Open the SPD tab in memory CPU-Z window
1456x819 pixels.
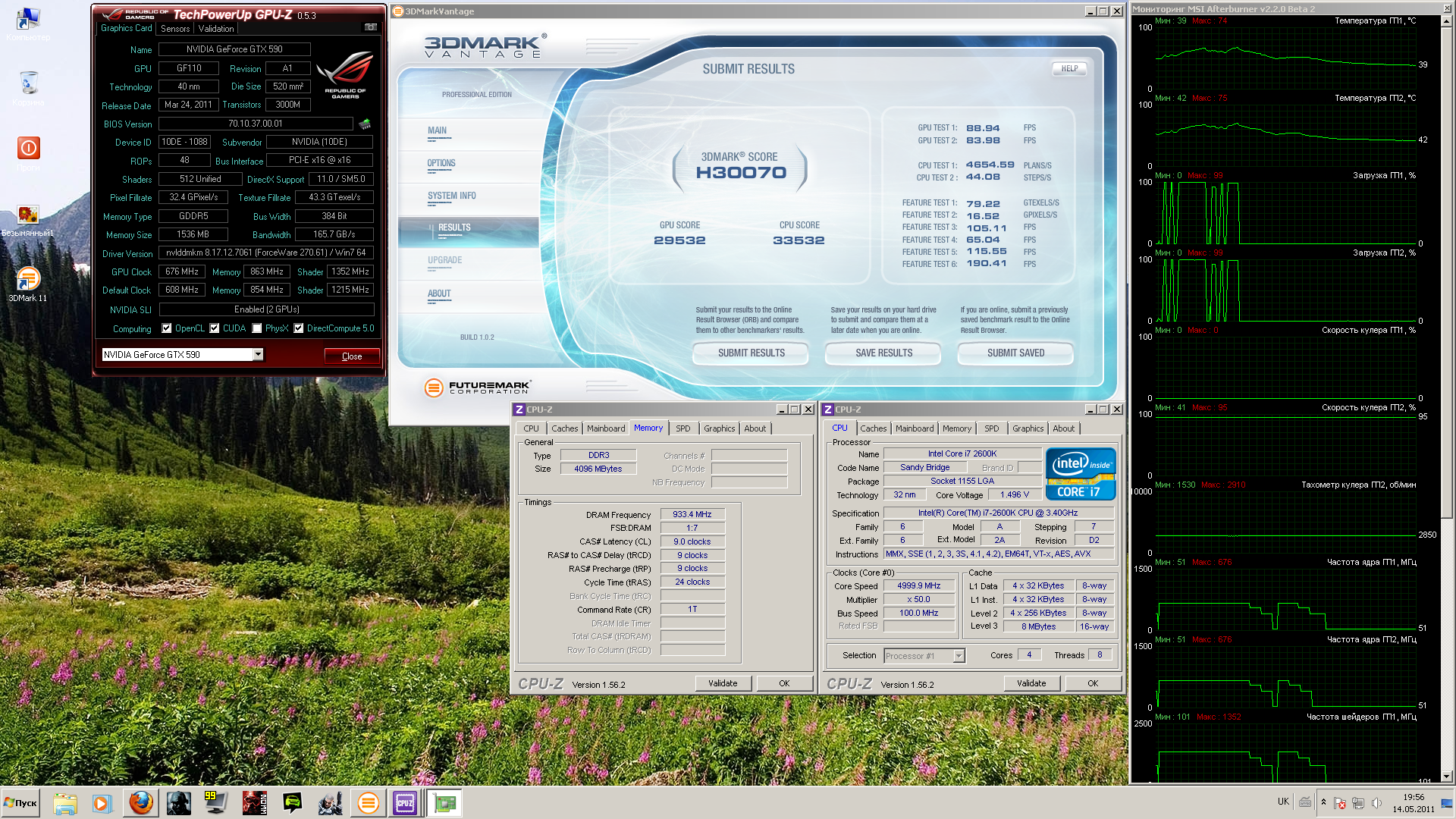pos(682,428)
